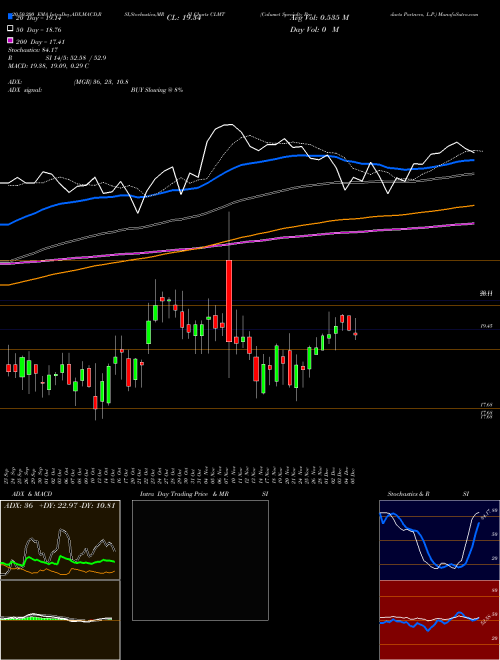Click the '50 Day = 18.76' legend text
Viewport: 500px width, 660px height.
[38, 30]
